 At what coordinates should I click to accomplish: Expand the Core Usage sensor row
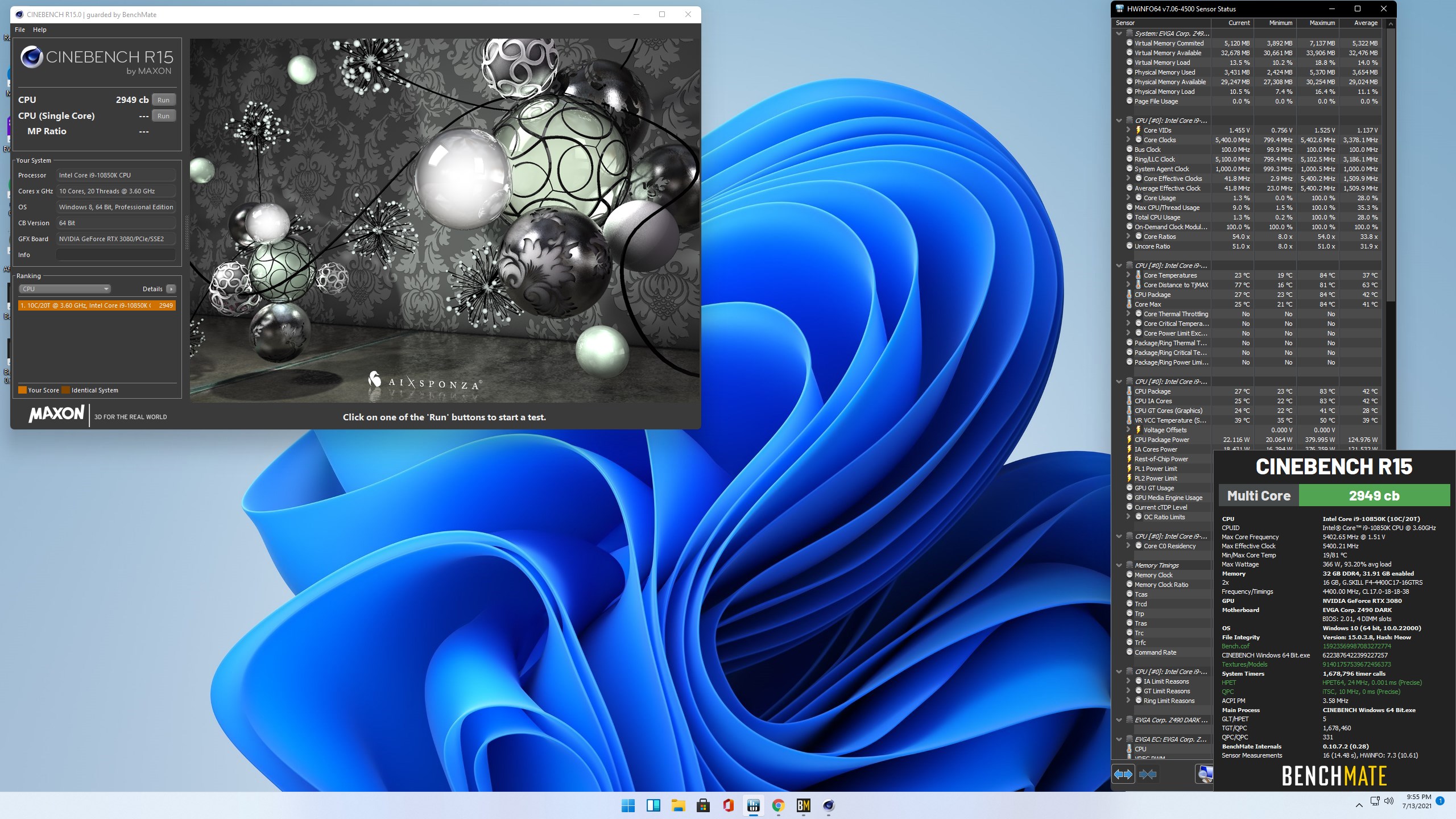coord(1128,198)
